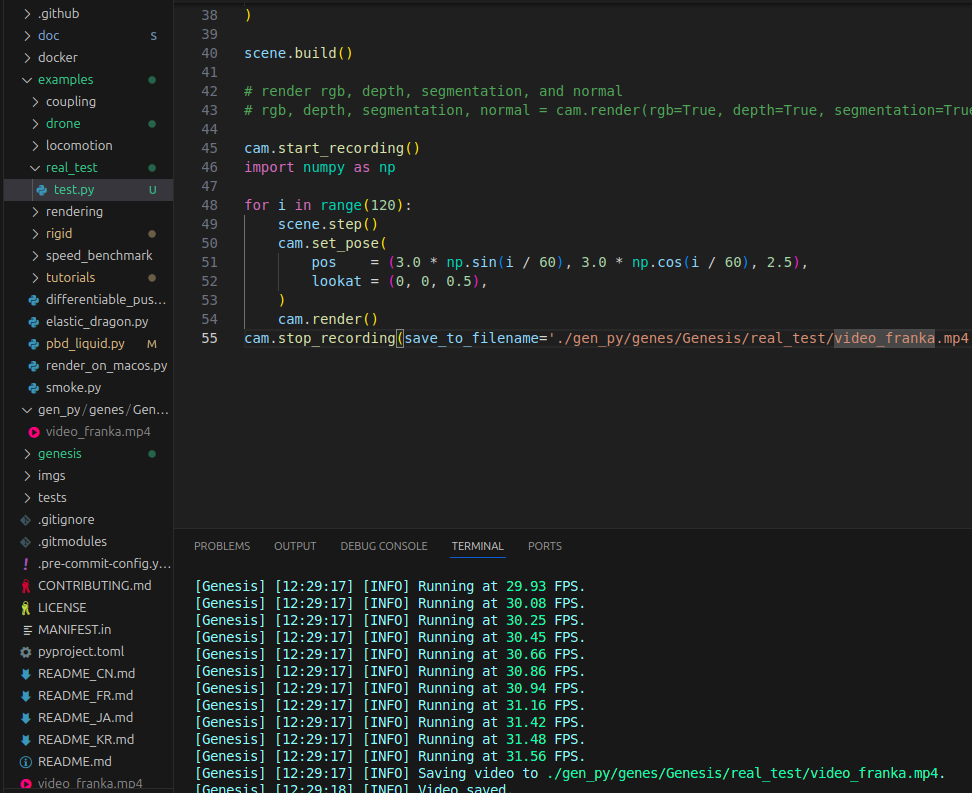Click the Python icon of smoke.py
The height and width of the screenshot is (793, 972).
click(33, 388)
